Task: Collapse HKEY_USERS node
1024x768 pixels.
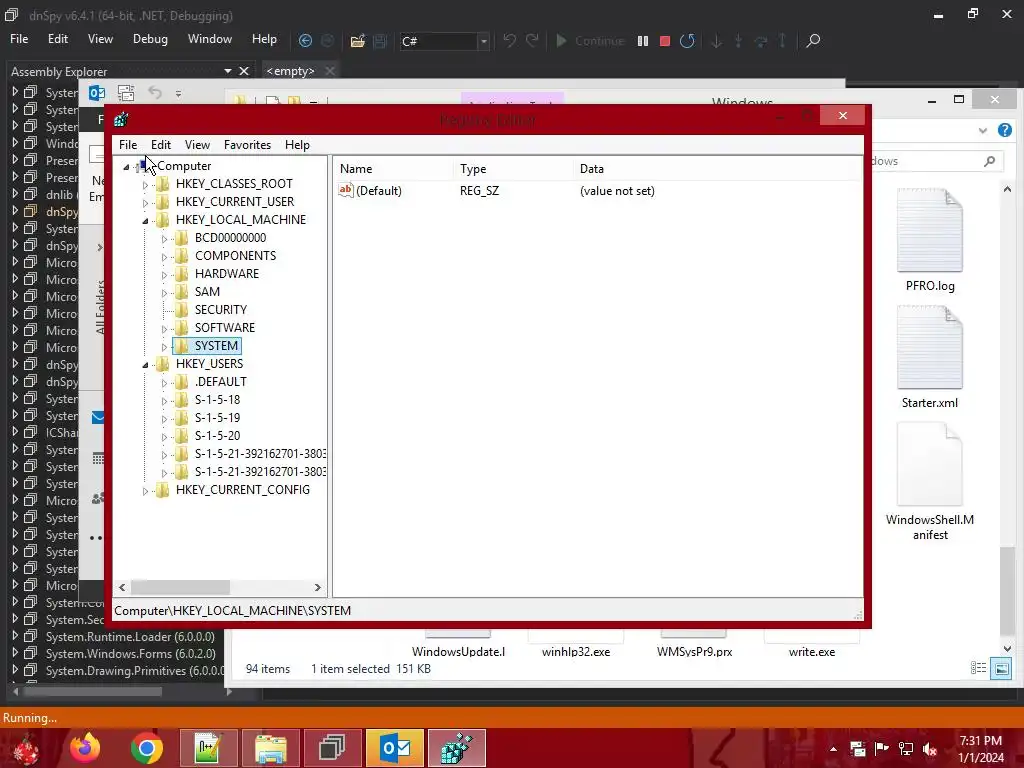Action: [146, 364]
